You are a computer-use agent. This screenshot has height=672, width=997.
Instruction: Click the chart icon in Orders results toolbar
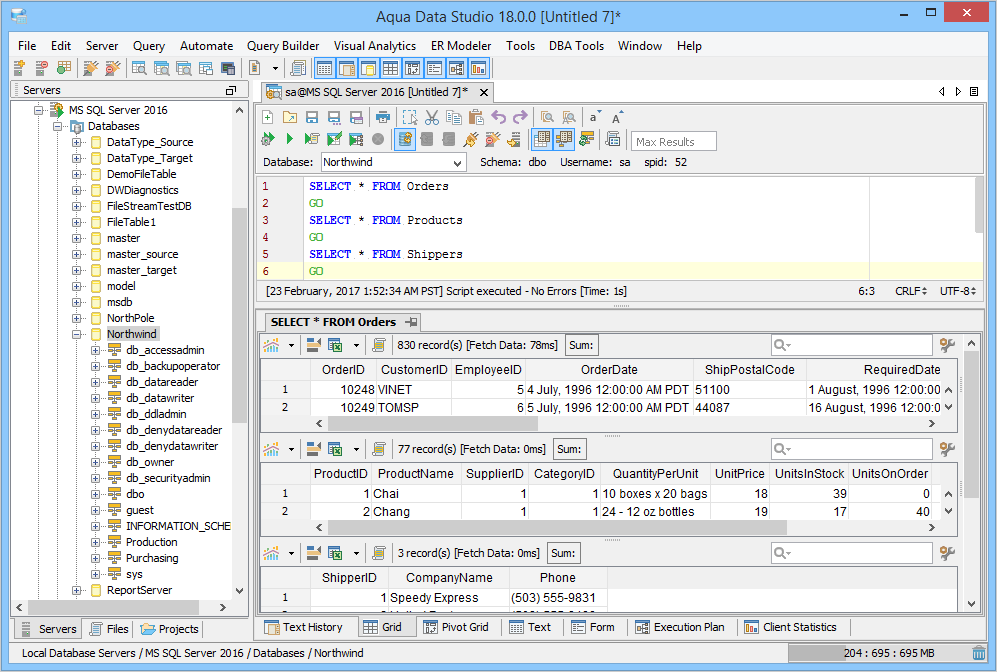271,345
